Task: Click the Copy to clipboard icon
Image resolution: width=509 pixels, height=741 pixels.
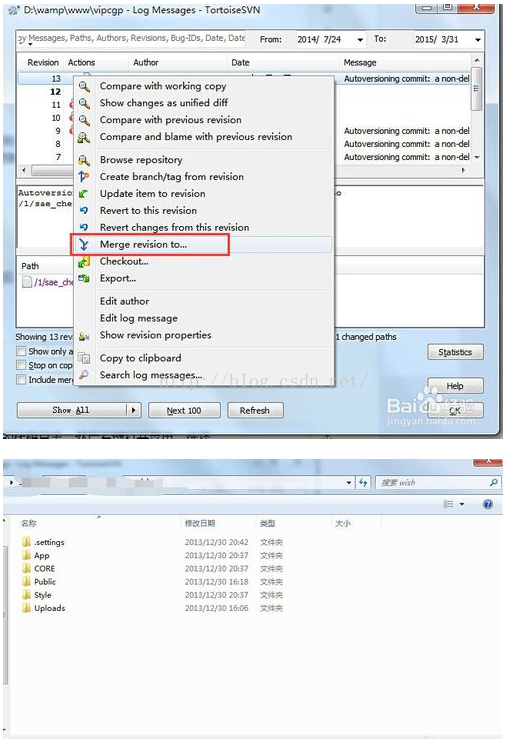Action: click(x=84, y=358)
